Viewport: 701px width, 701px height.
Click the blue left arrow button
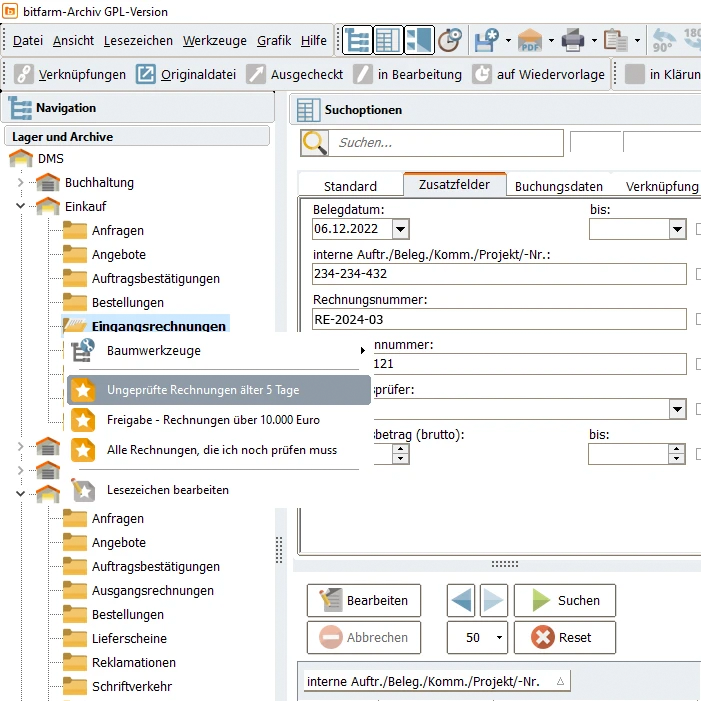(x=462, y=600)
